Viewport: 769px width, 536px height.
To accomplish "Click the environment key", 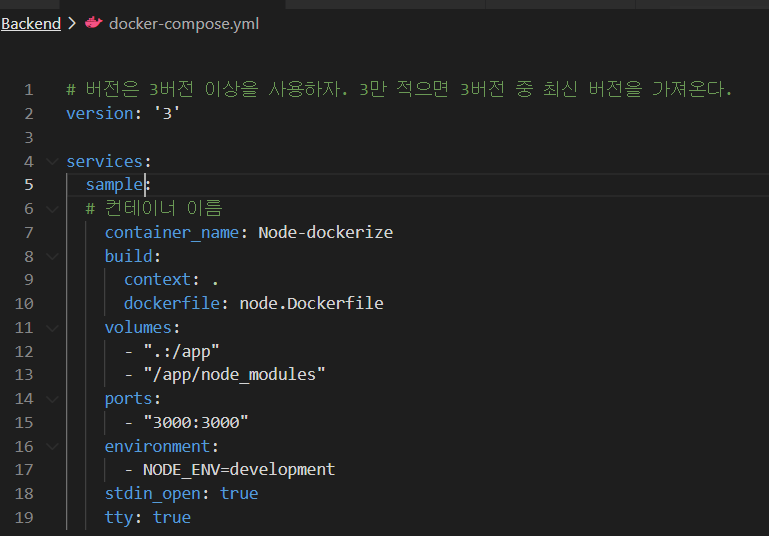I will pyautogui.click(x=157, y=446).
